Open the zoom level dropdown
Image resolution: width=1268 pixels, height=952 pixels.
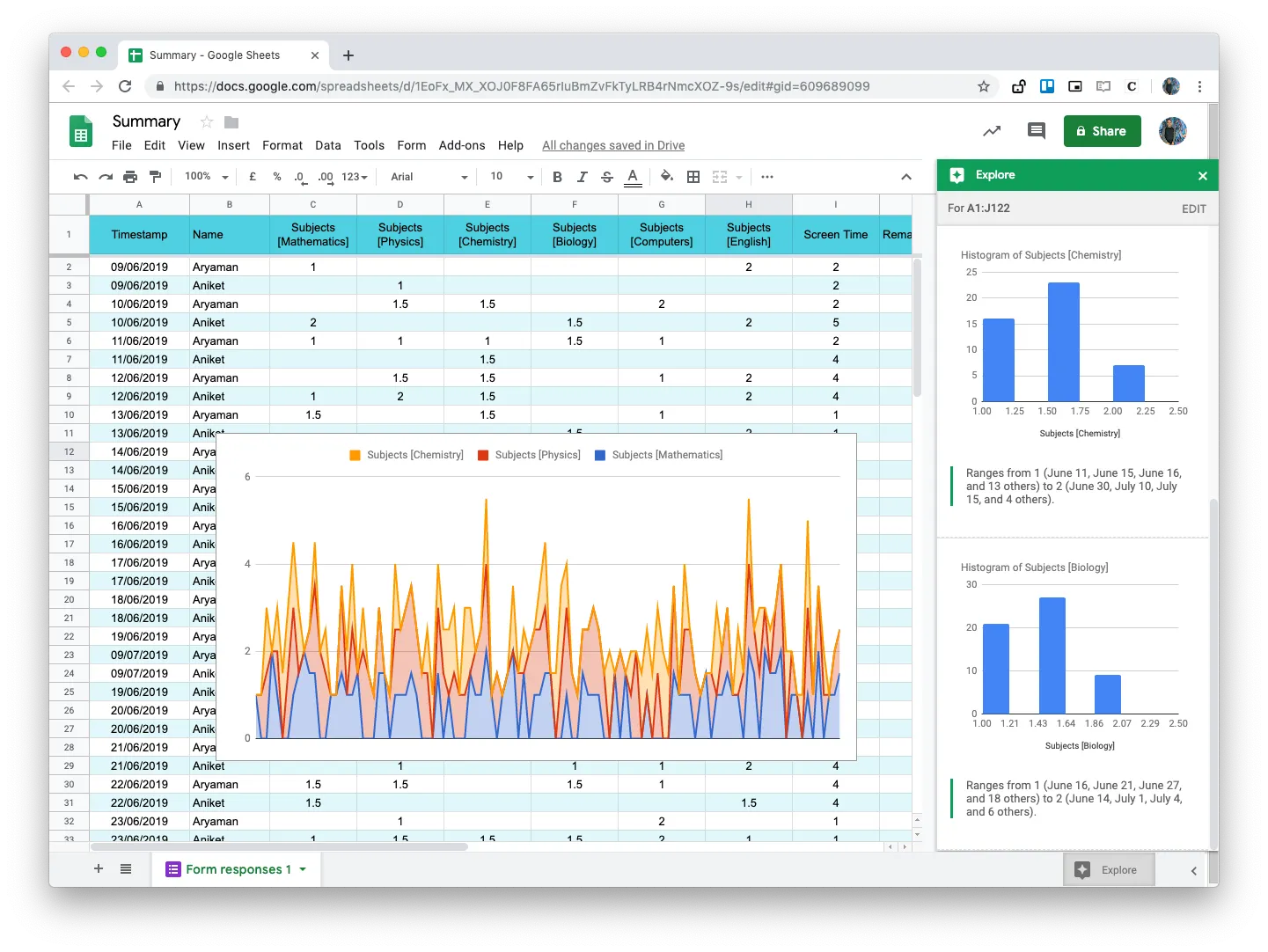point(203,177)
